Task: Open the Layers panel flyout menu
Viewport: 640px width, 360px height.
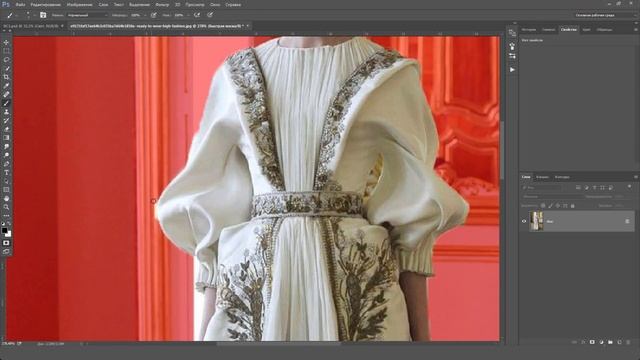Action: click(636, 177)
